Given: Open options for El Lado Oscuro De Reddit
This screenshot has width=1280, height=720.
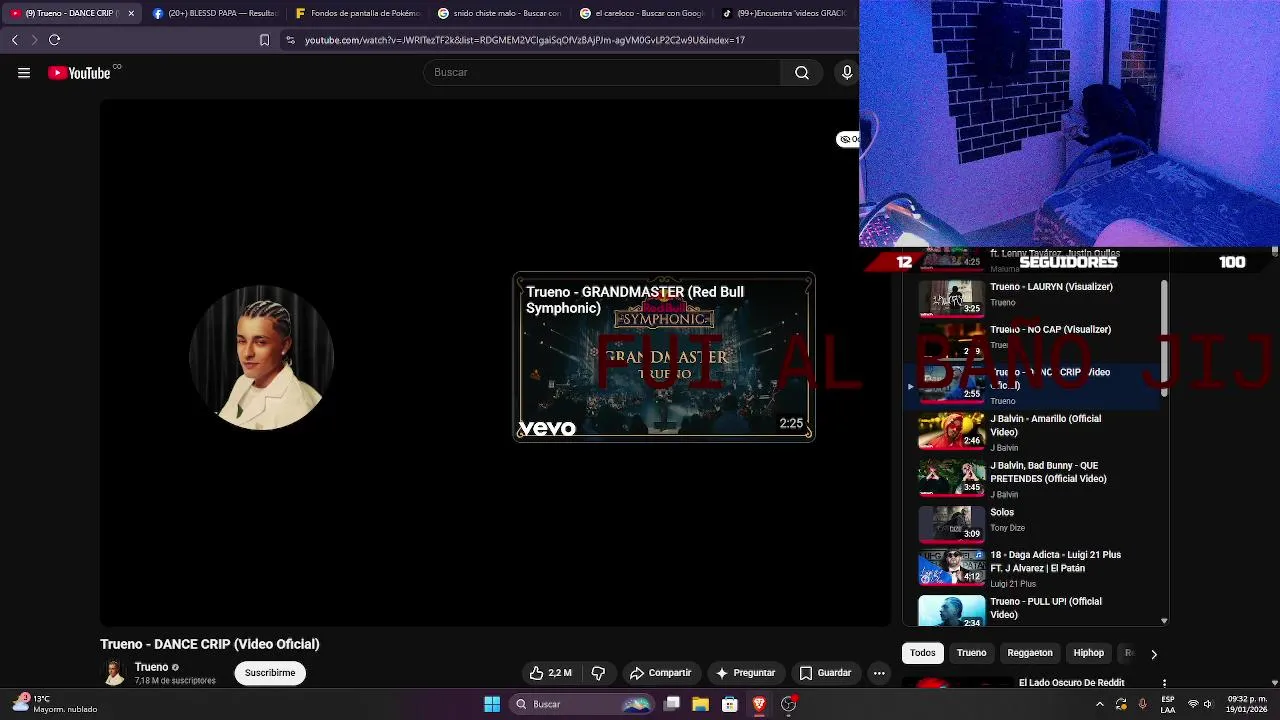Looking at the screenshot, I should tap(1164, 683).
